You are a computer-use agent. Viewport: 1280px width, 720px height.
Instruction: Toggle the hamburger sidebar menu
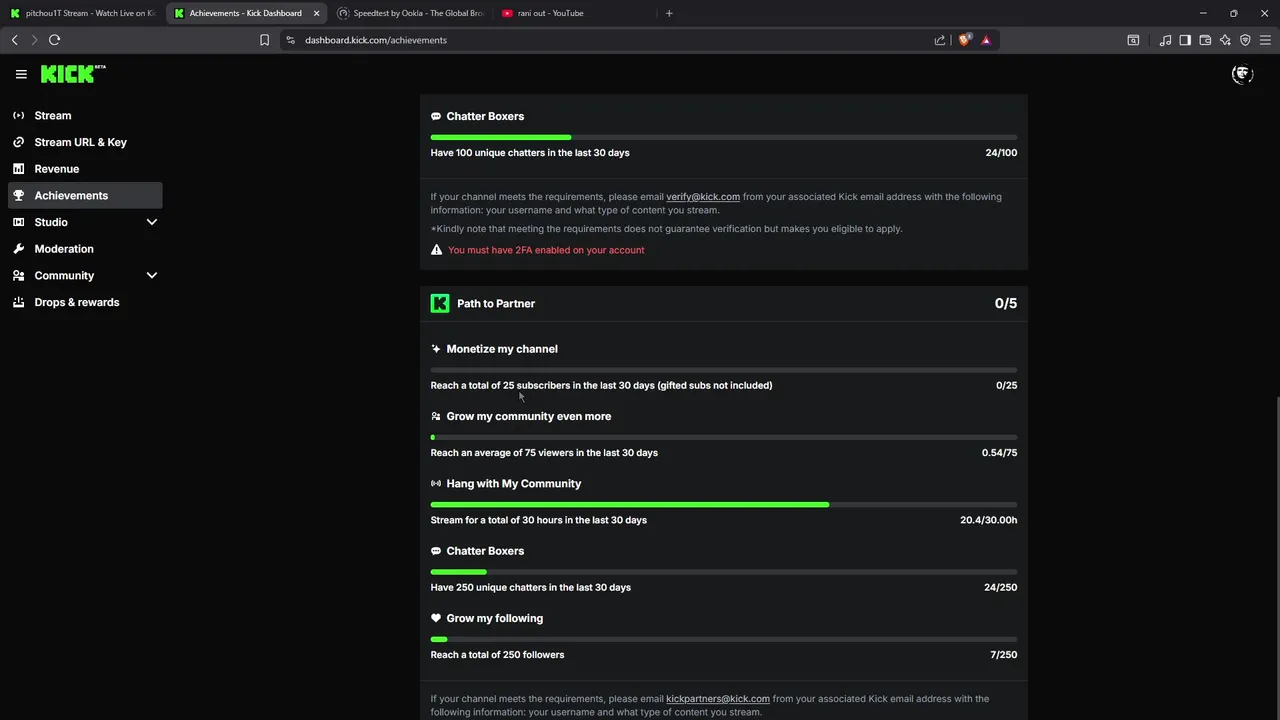tap(21, 74)
